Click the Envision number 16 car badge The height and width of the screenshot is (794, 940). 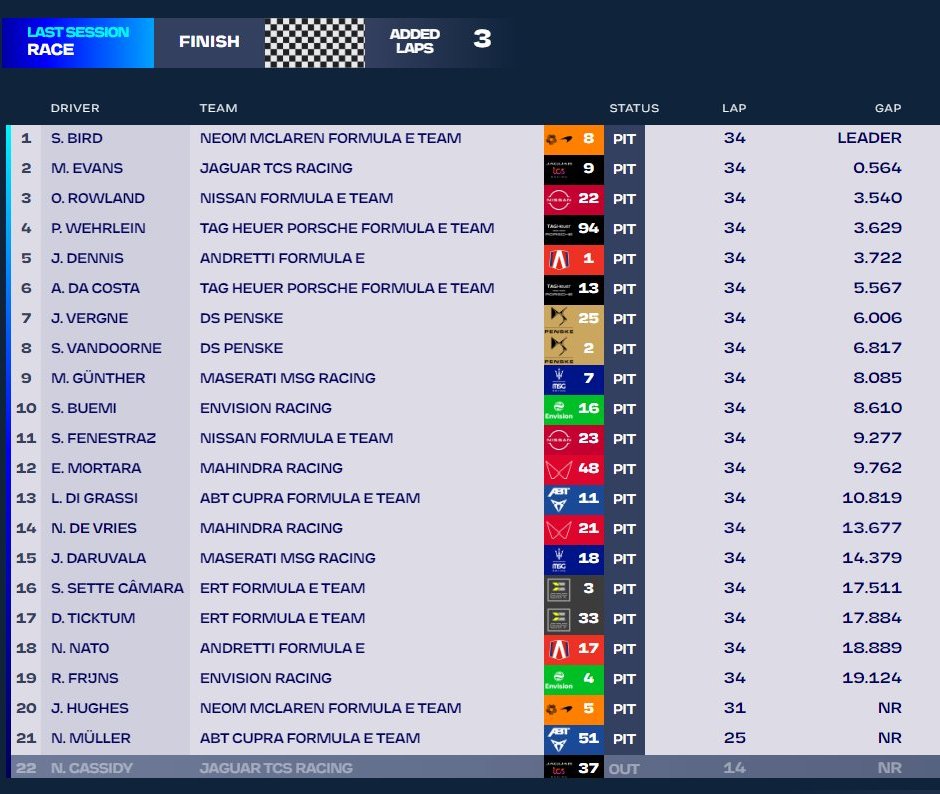pyautogui.click(x=573, y=408)
